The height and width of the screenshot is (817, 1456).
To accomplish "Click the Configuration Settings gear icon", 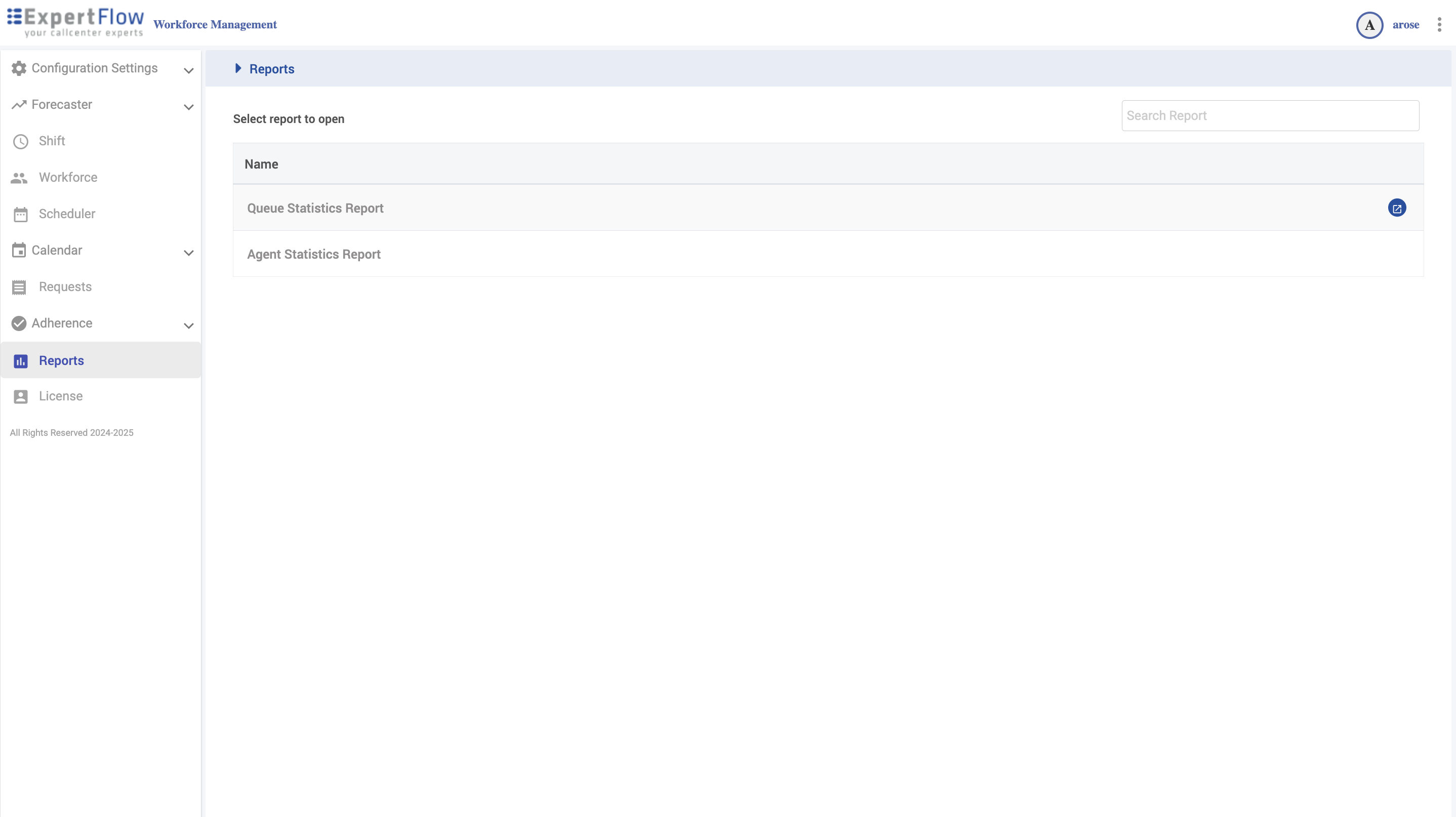I will click(x=19, y=68).
